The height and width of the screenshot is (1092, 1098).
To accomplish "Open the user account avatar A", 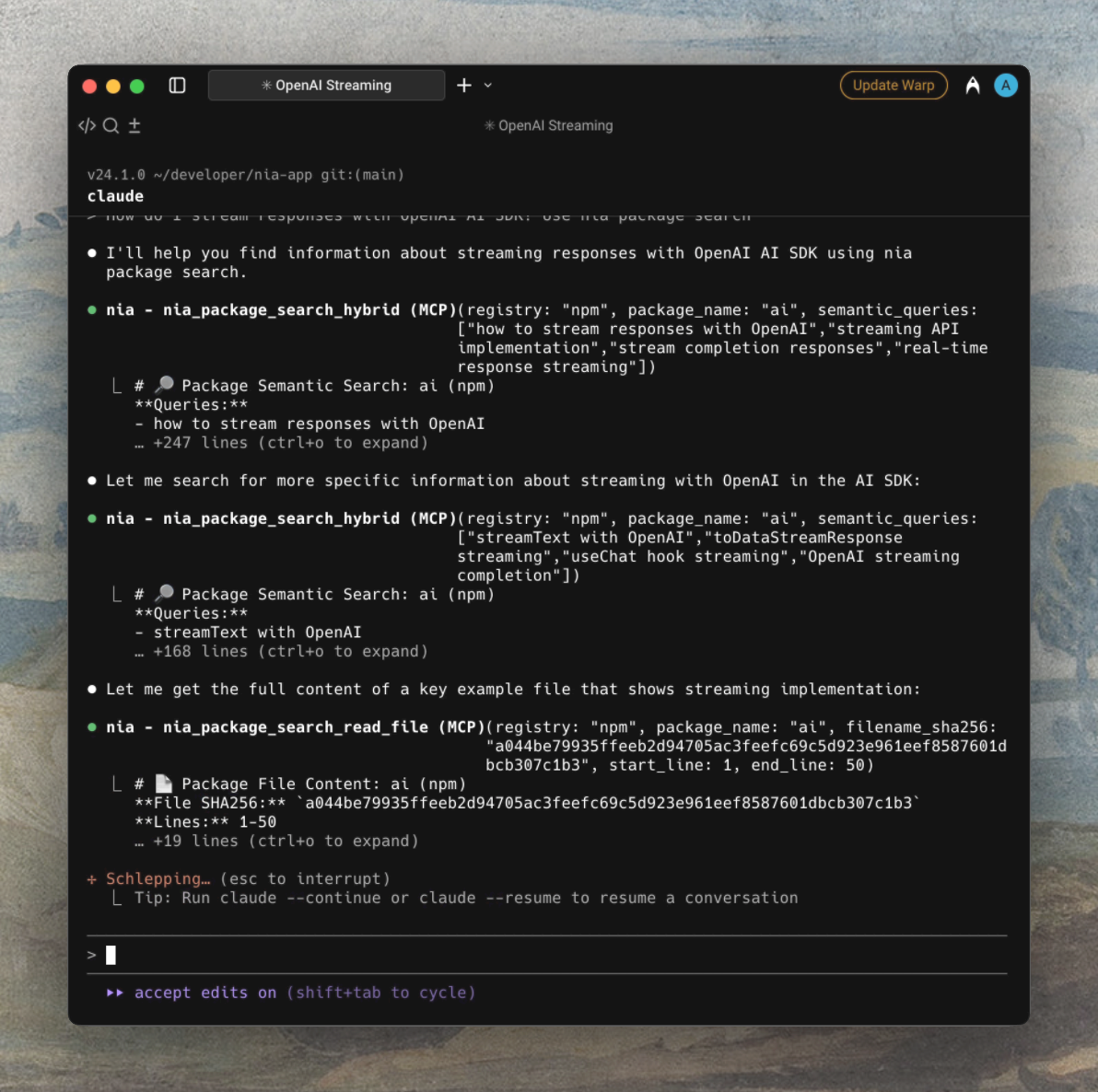I will tap(1006, 86).
